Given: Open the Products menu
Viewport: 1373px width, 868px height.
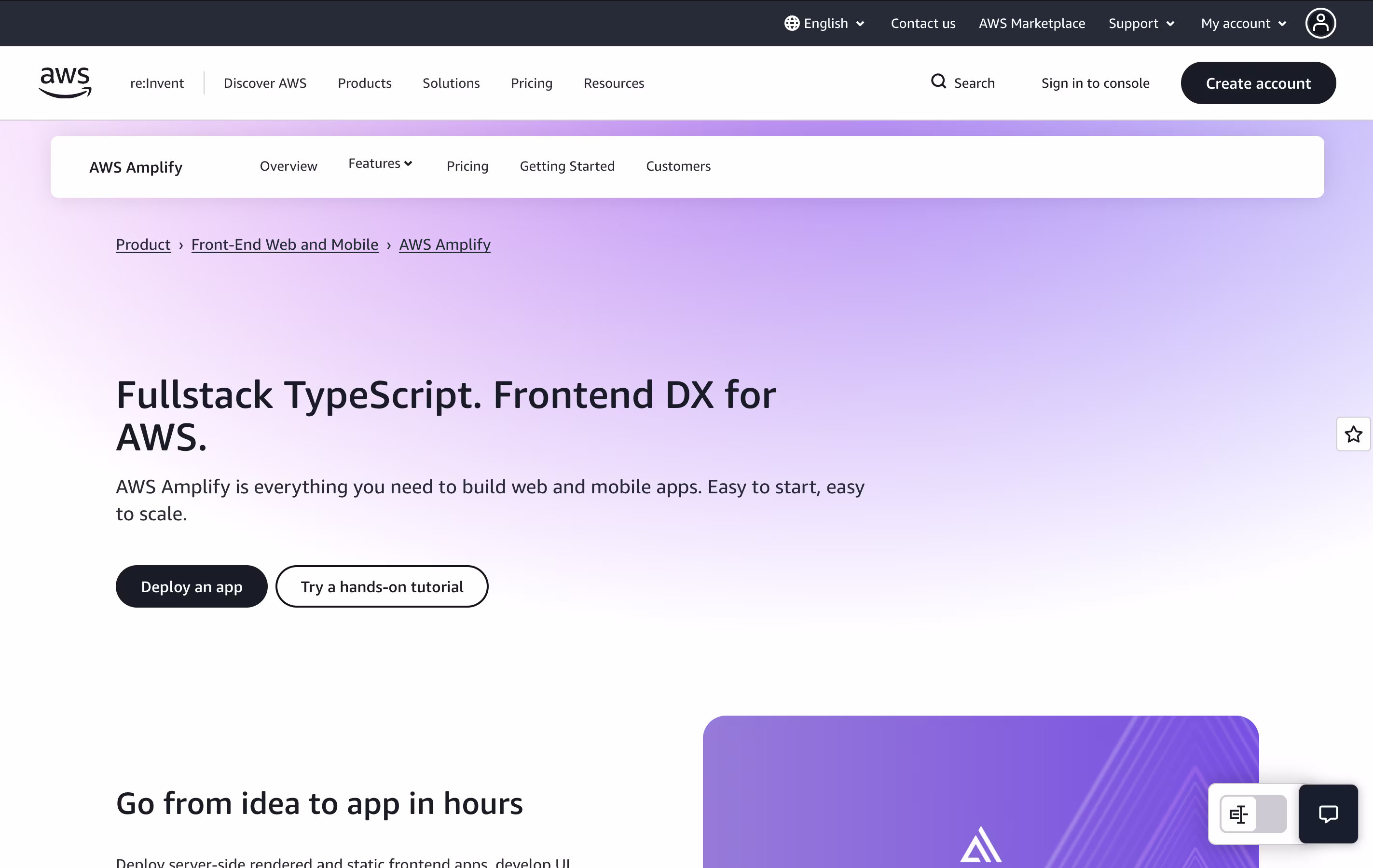Looking at the screenshot, I should [x=364, y=83].
